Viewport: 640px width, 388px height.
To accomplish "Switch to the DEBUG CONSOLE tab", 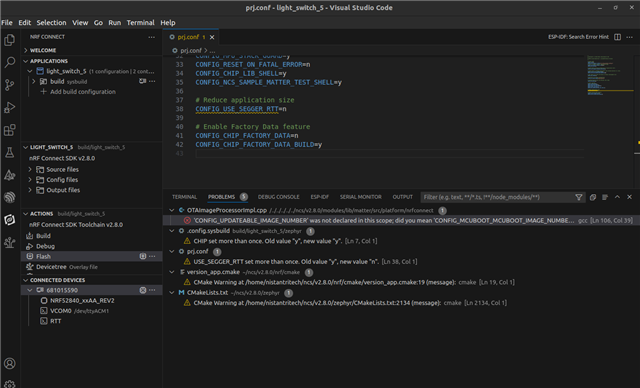I will 278,197.
